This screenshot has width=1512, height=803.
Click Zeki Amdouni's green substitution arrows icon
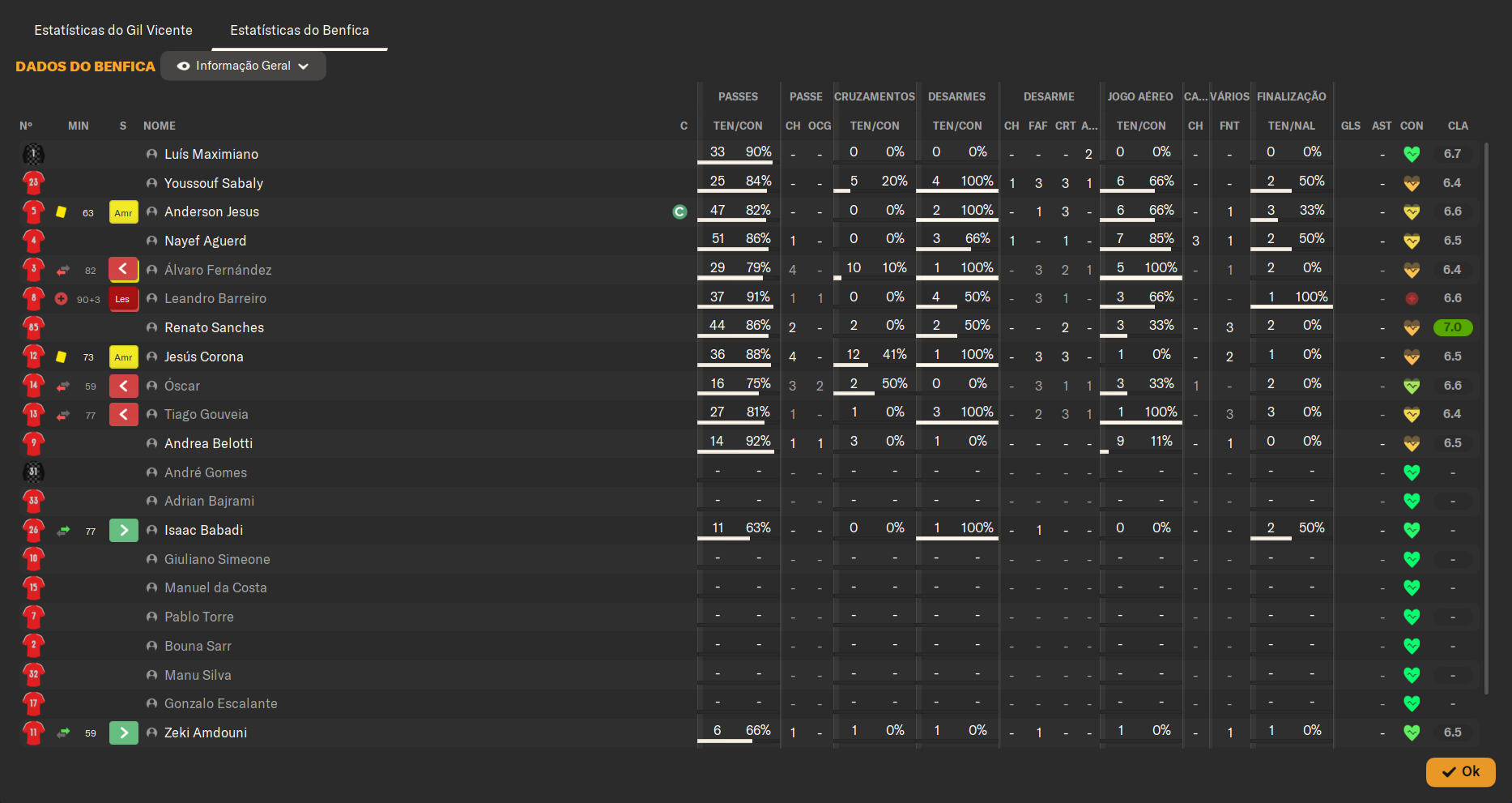pyautogui.click(x=63, y=733)
